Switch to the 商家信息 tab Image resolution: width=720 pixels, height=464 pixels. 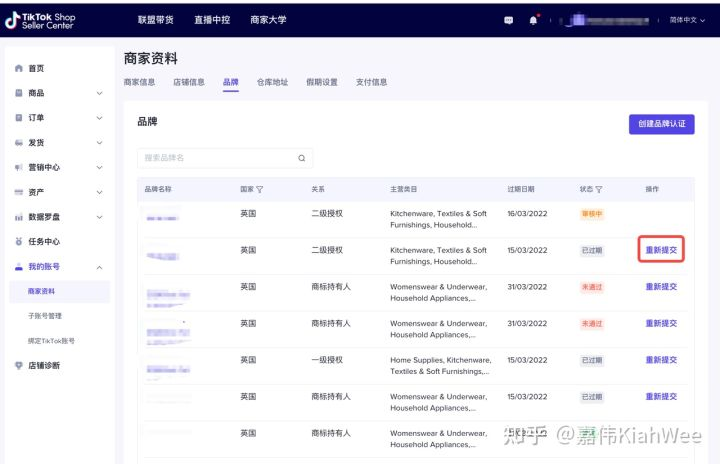click(x=139, y=82)
